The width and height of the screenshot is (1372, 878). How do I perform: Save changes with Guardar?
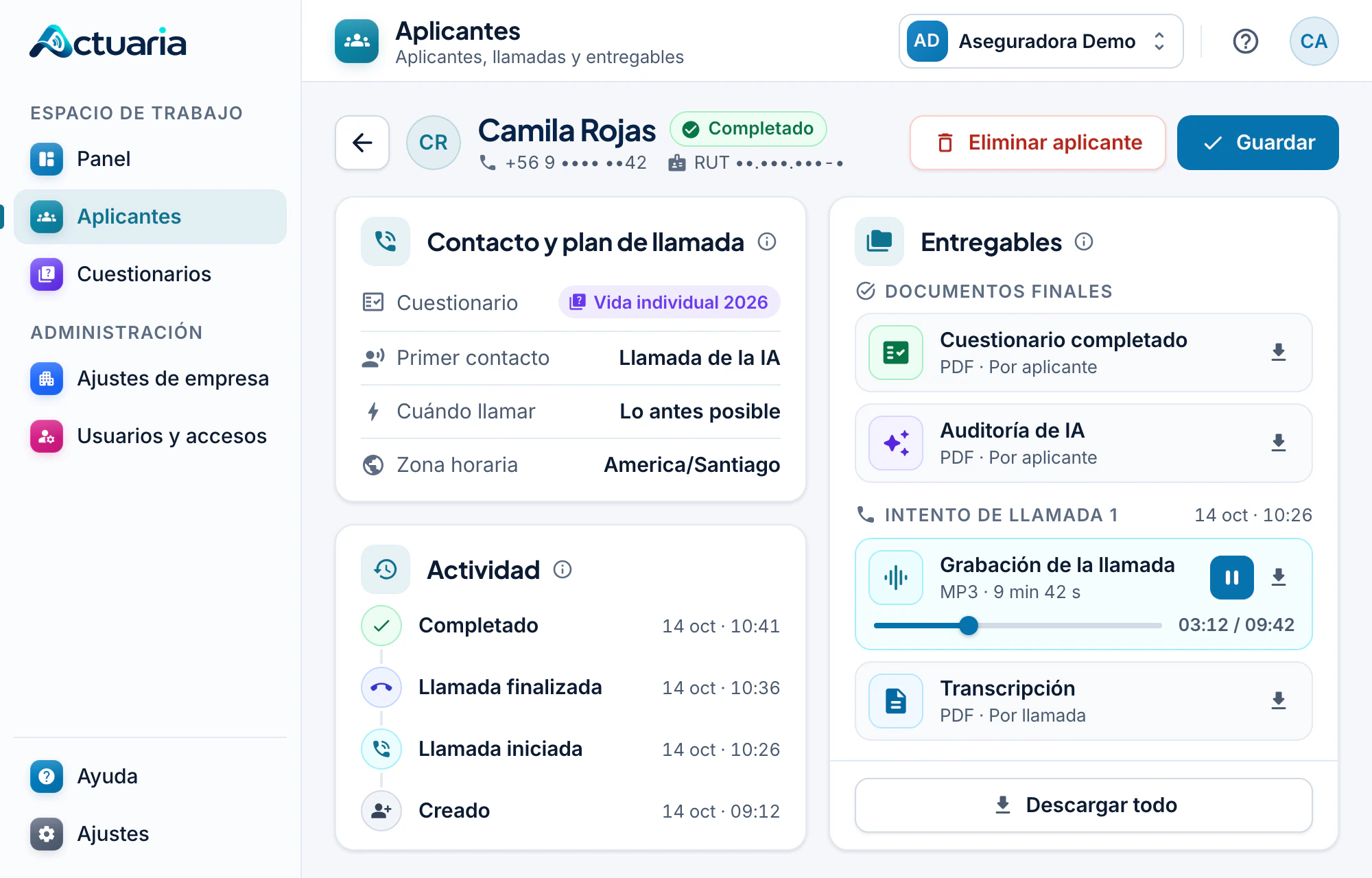click(1257, 143)
